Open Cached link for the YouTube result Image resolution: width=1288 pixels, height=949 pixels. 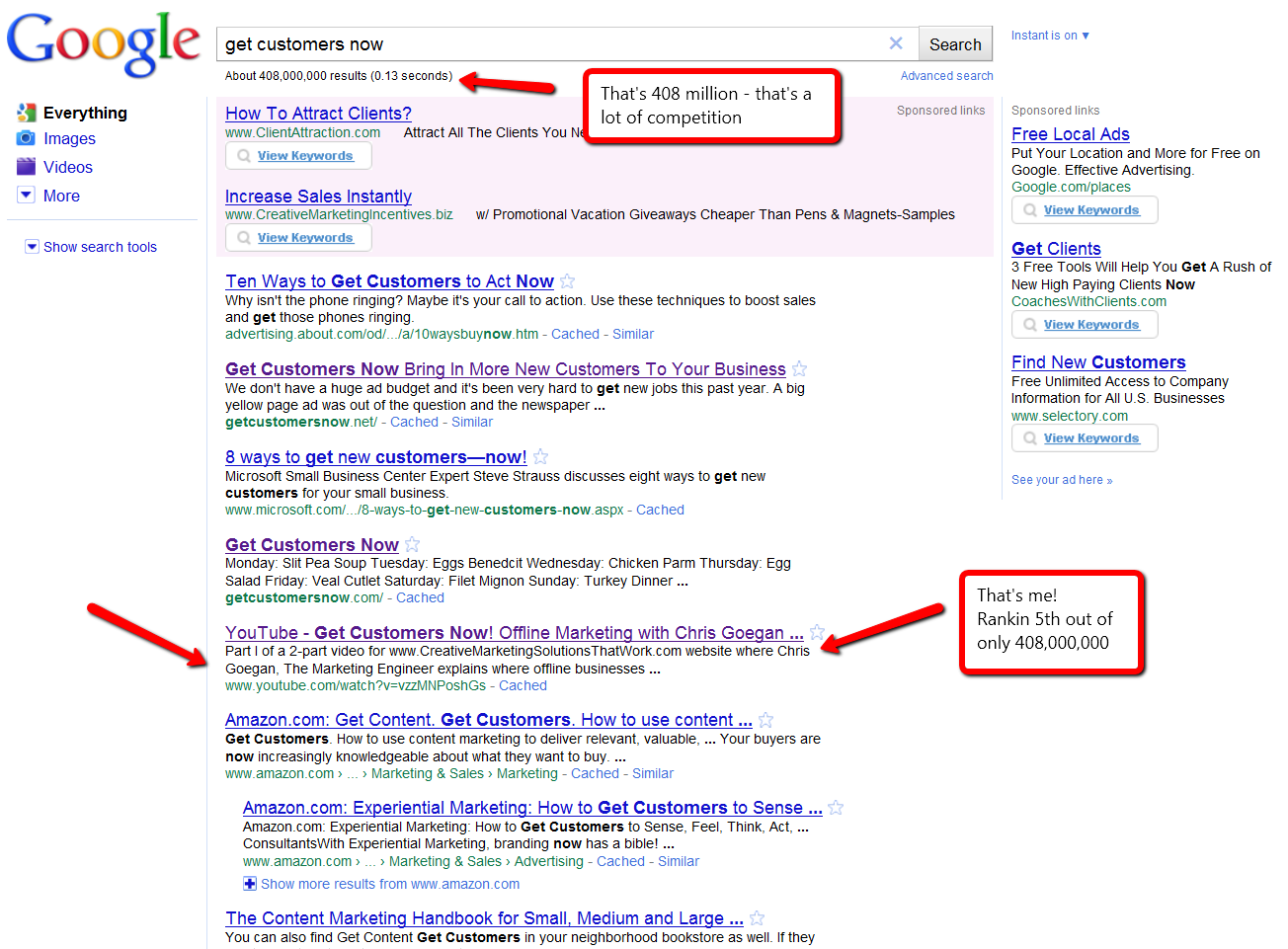[523, 686]
